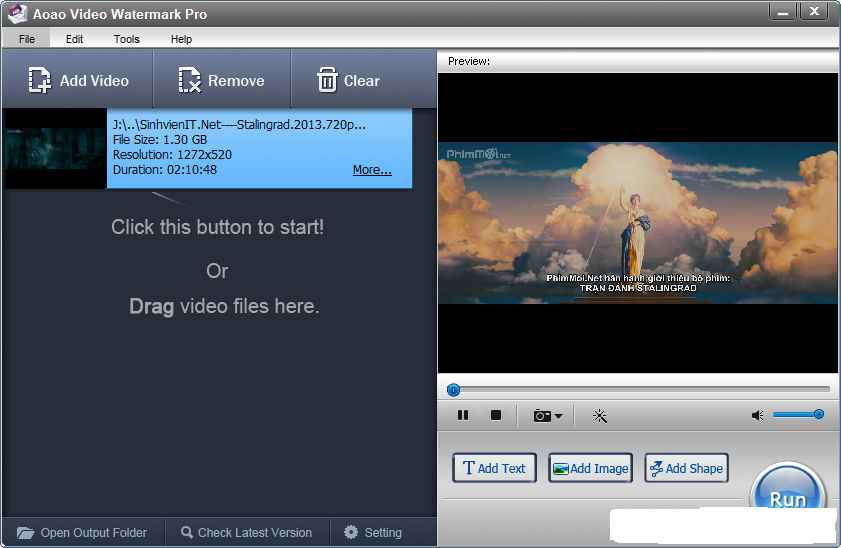
Task: Click the video preview area
Action: coord(638,223)
